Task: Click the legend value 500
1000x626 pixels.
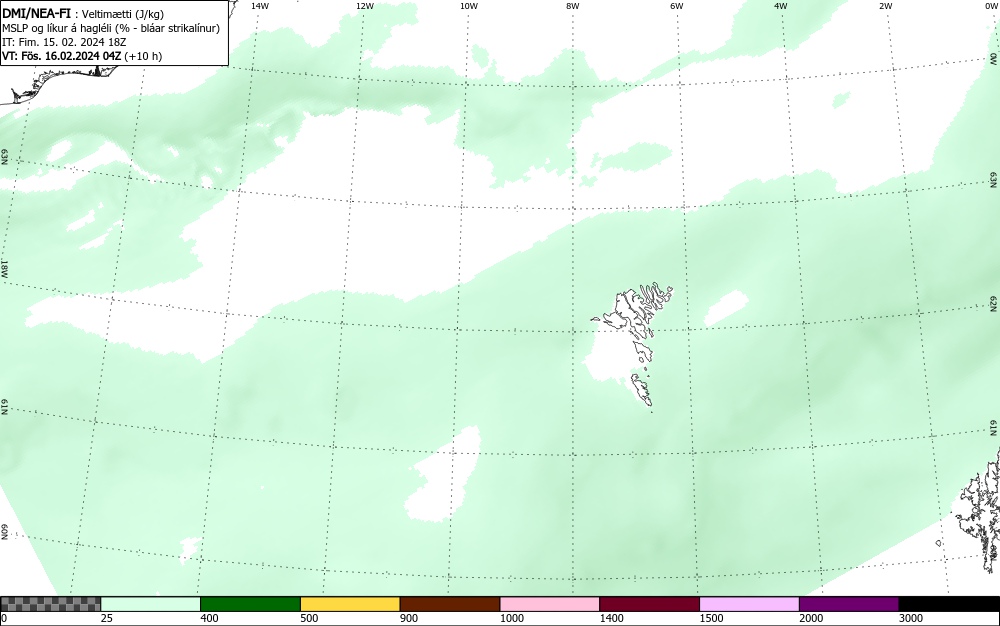Action: click(309, 618)
